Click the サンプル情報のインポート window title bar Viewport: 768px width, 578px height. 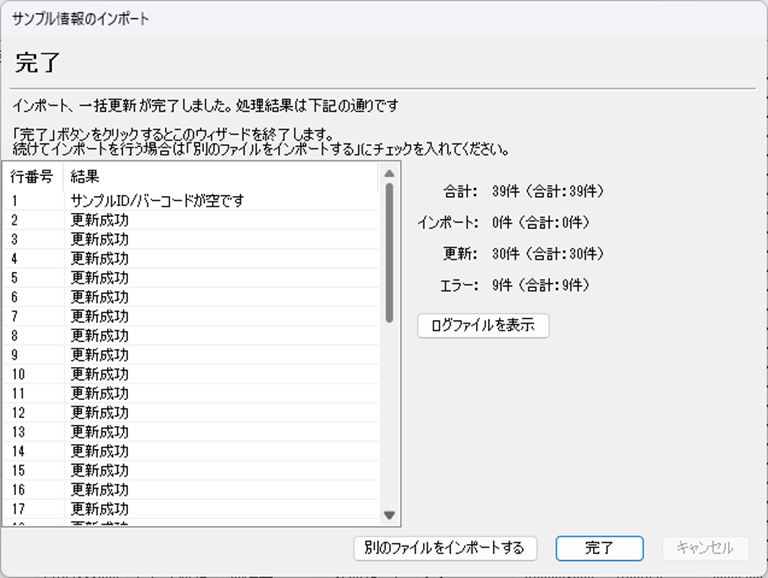[384, 19]
